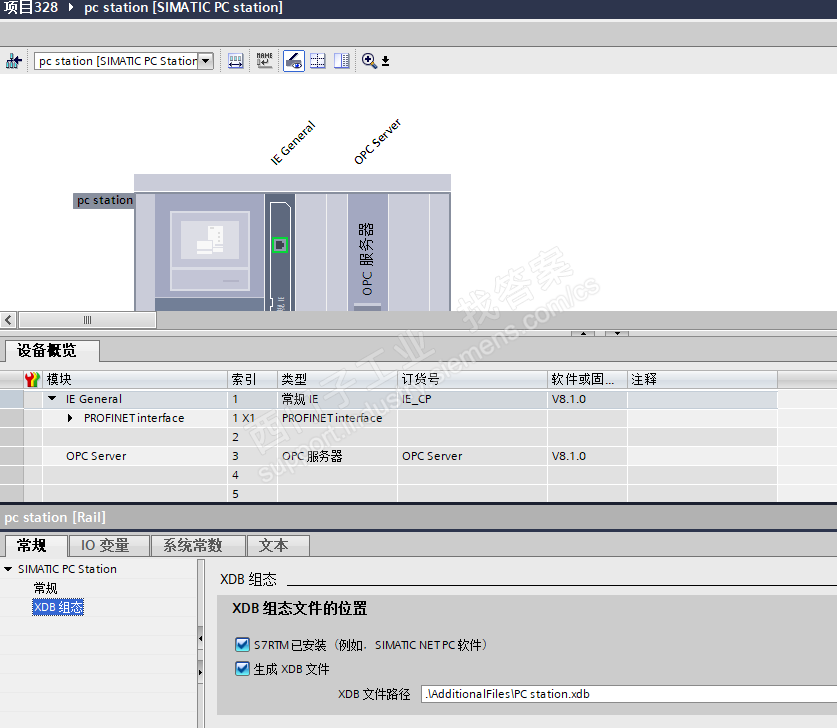Click the XDB 文件路径 input field

[629, 694]
